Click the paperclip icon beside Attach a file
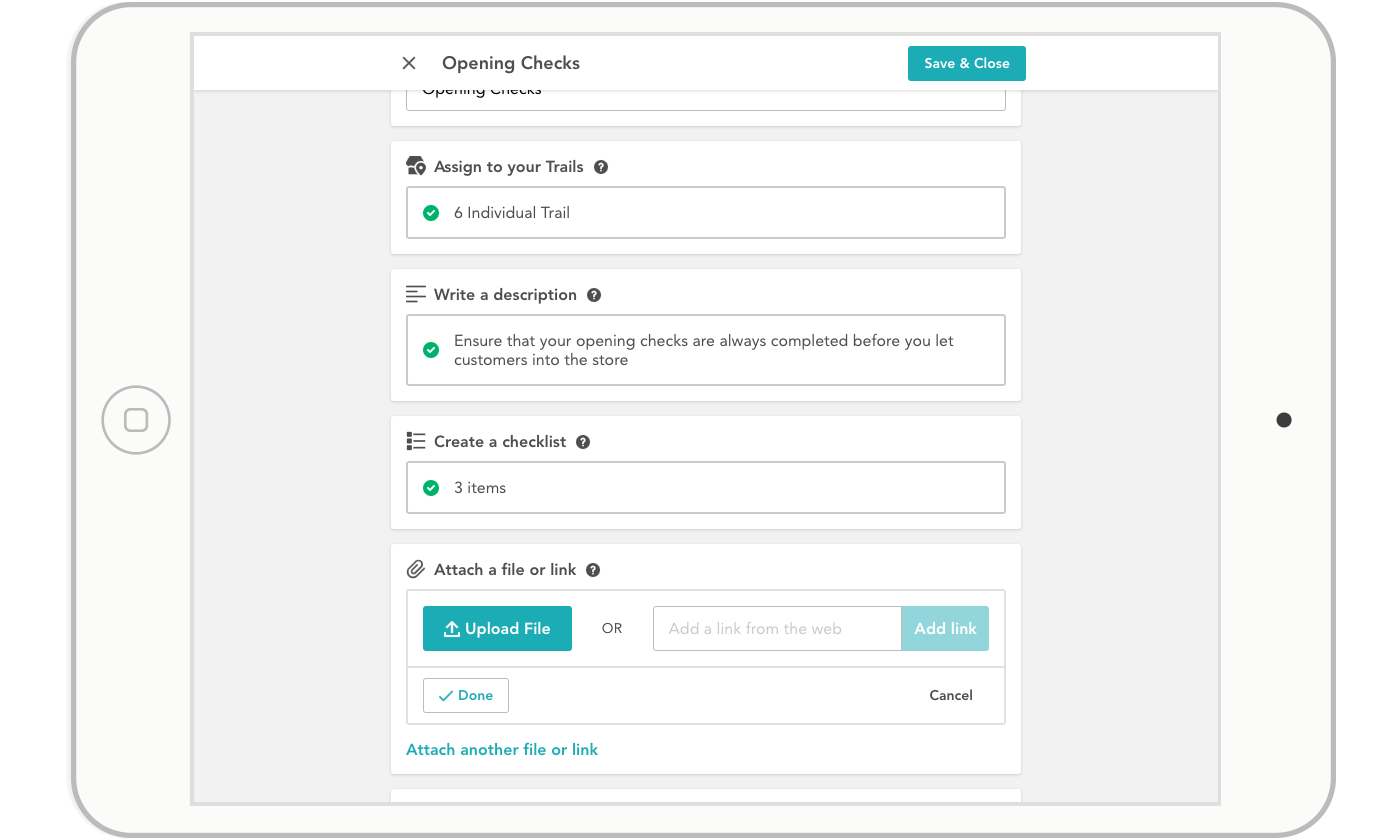This screenshot has width=1400, height=840. point(415,569)
